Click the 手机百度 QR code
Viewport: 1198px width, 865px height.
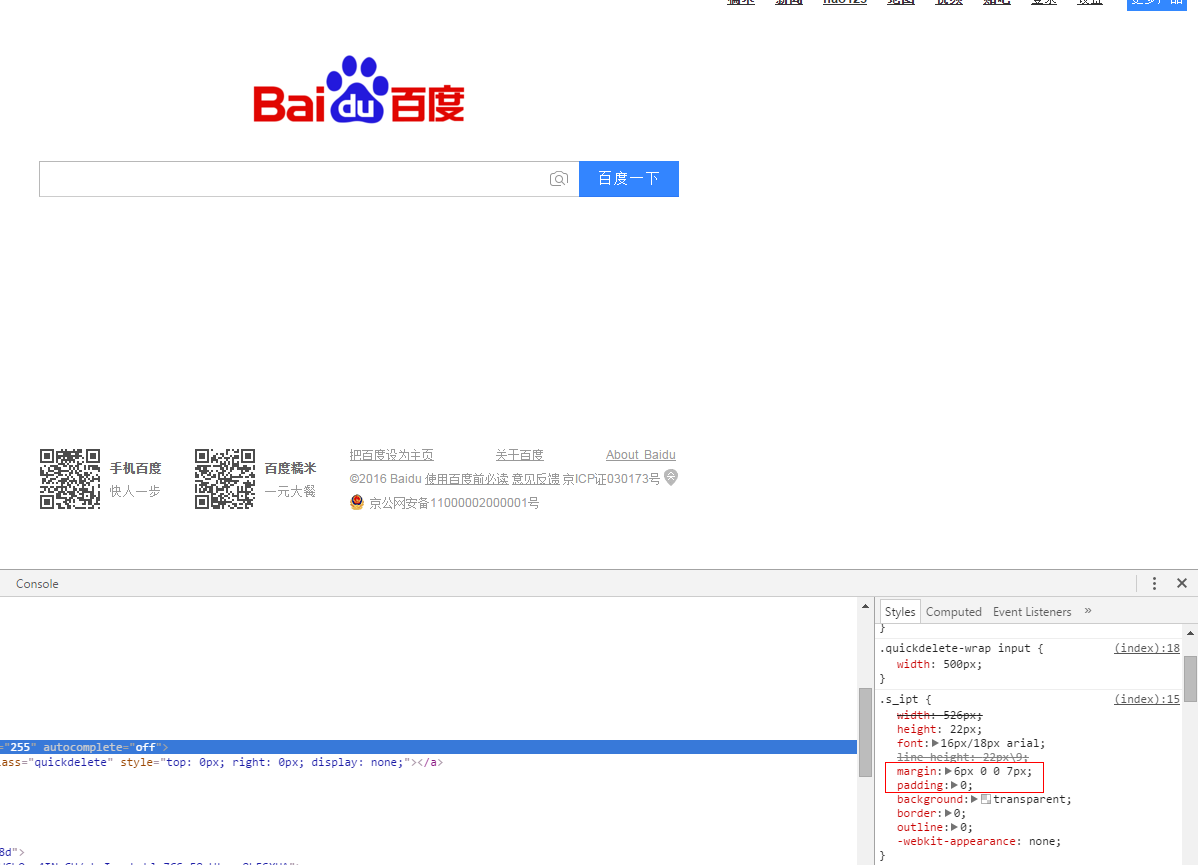pyautogui.click(x=70, y=479)
